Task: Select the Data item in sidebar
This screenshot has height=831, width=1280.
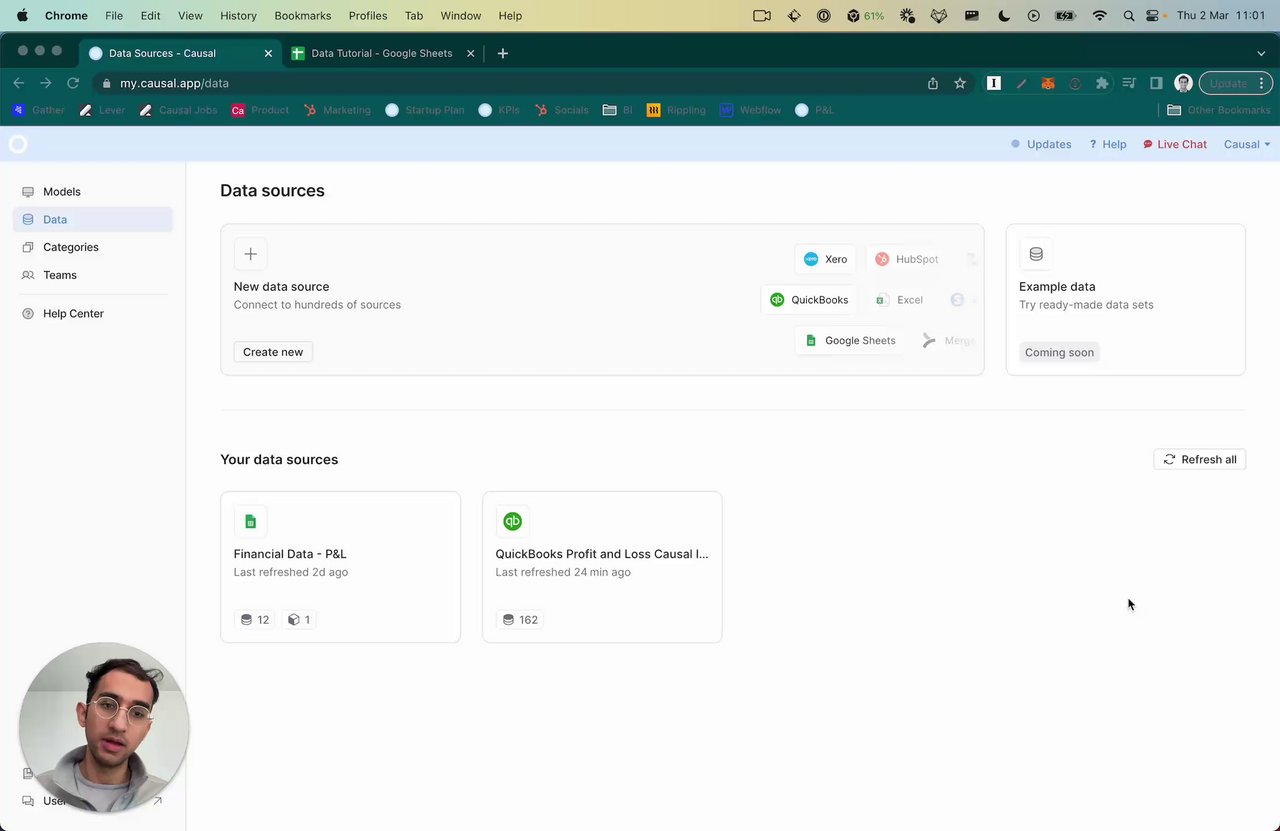Action: tap(93, 219)
